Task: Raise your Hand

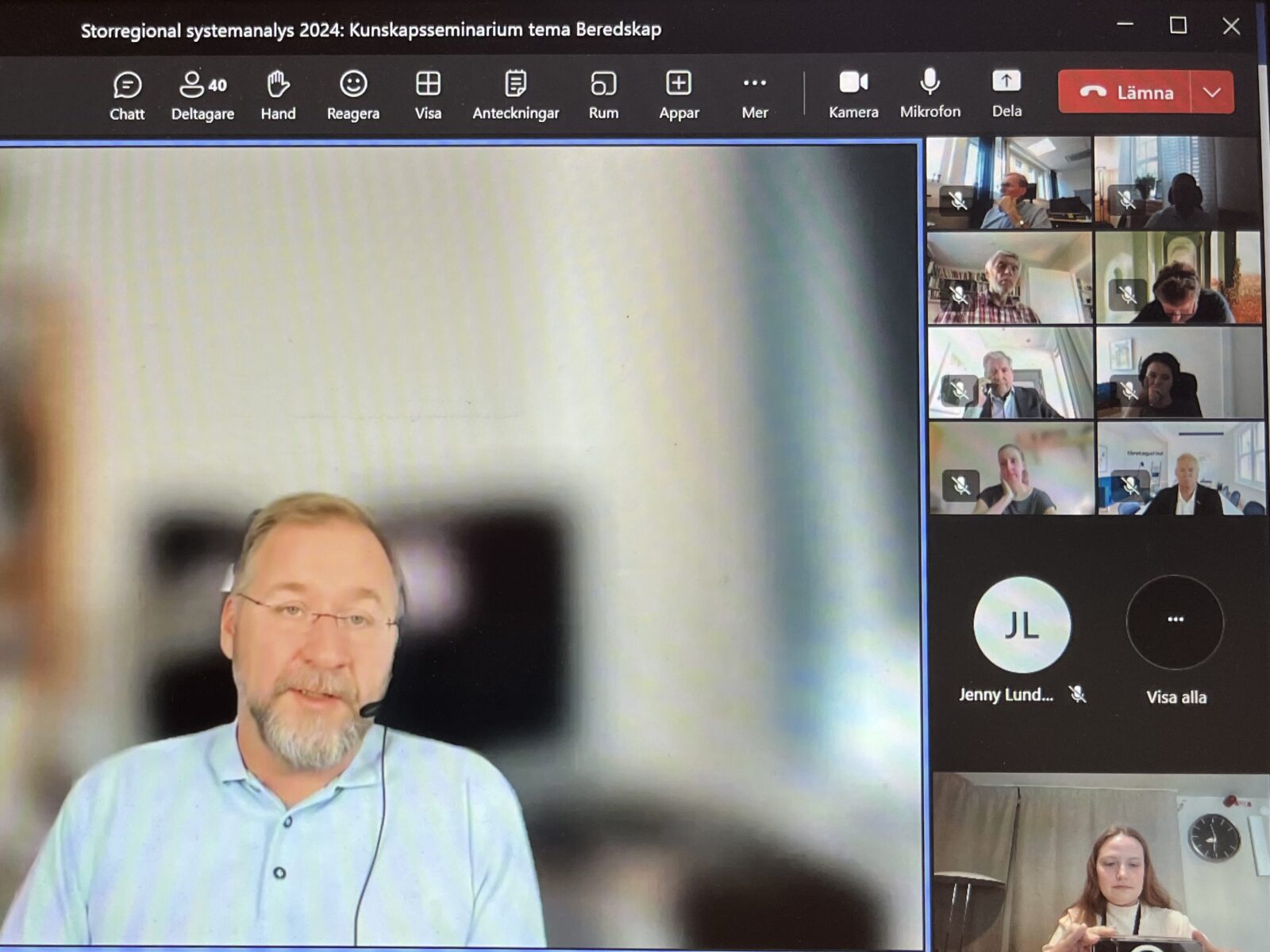Action: [278, 95]
